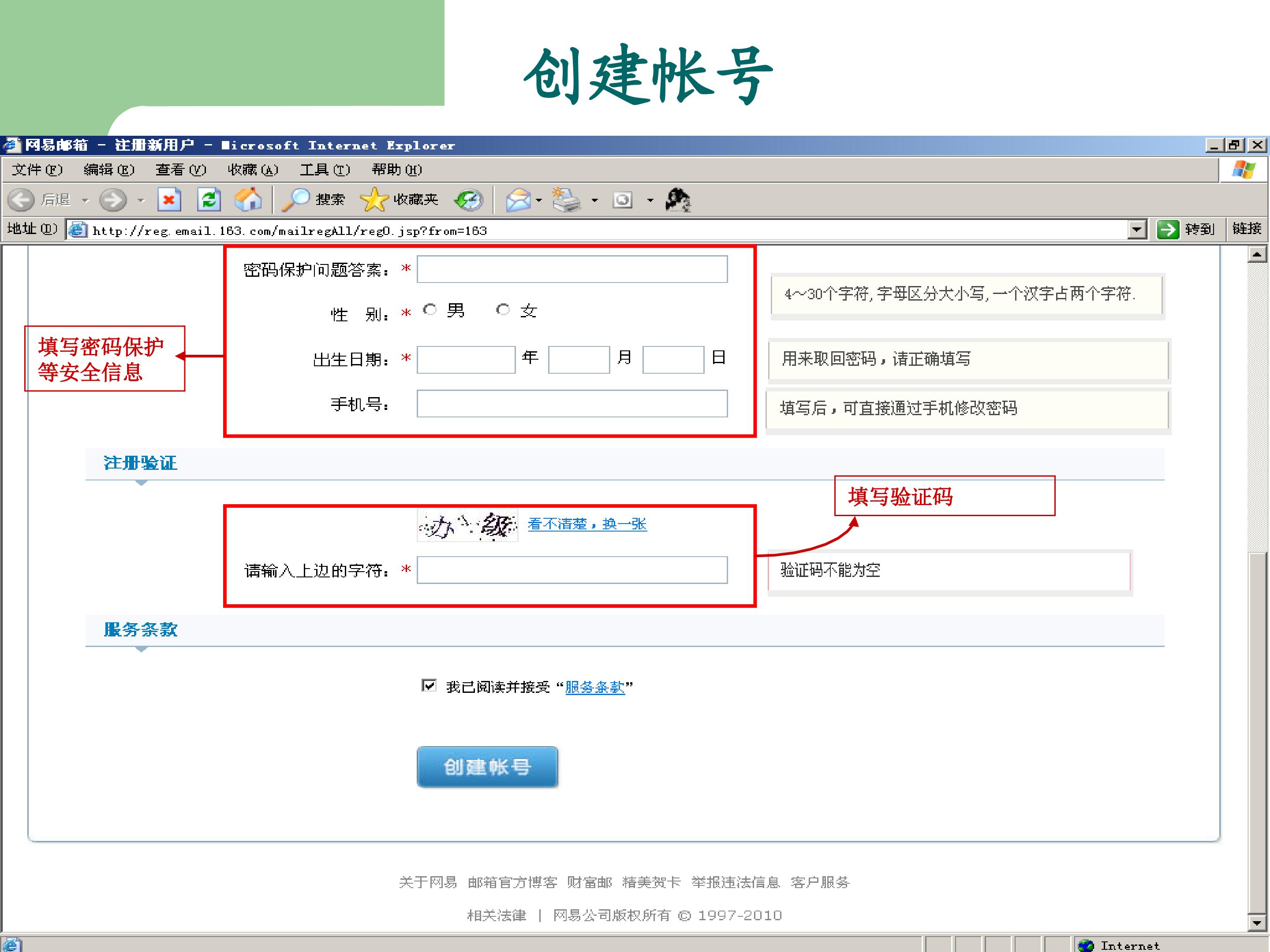
Task: Open the Back button history dropdown arrow
Action: [86, 200]
